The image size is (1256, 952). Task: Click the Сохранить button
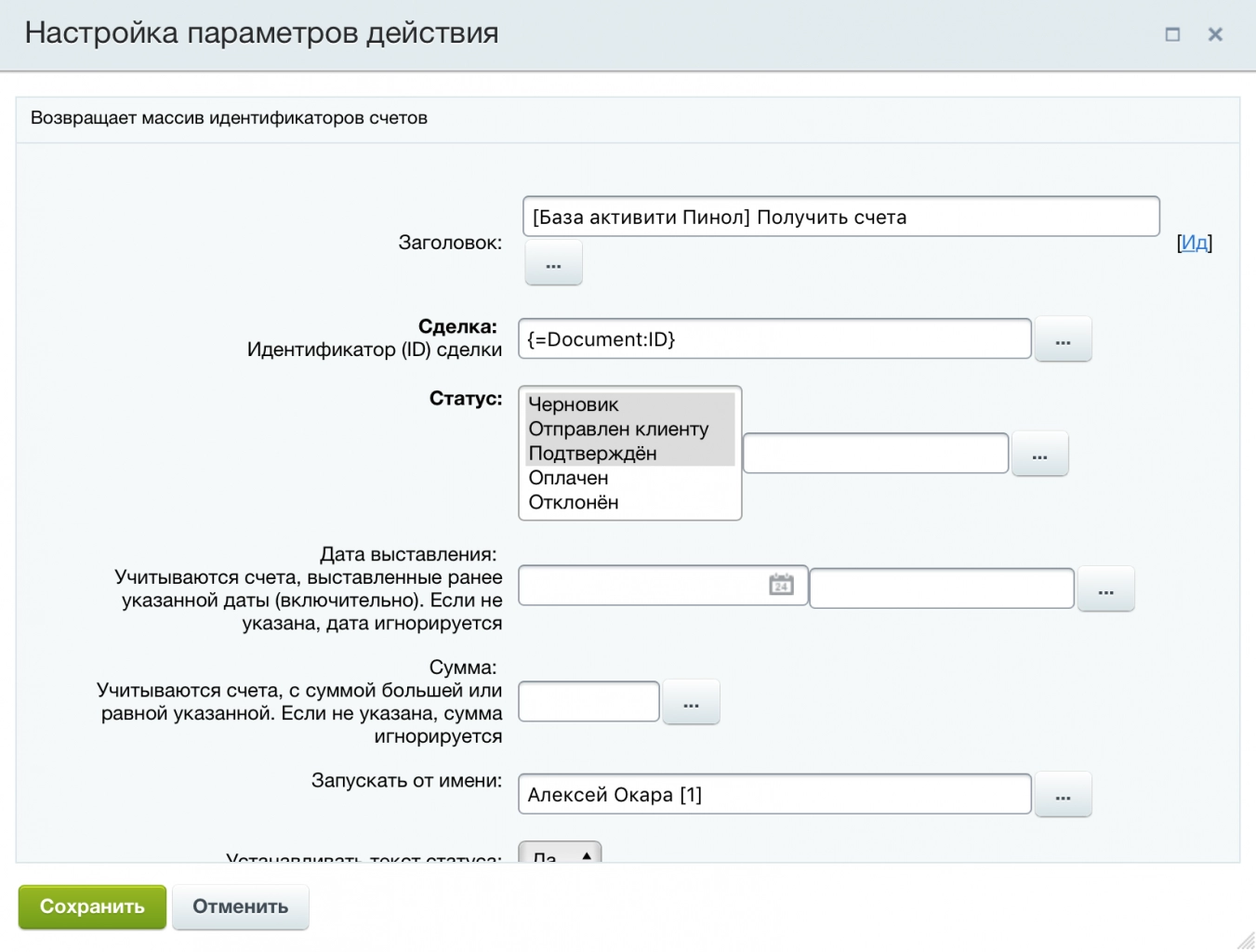(92, 906)
